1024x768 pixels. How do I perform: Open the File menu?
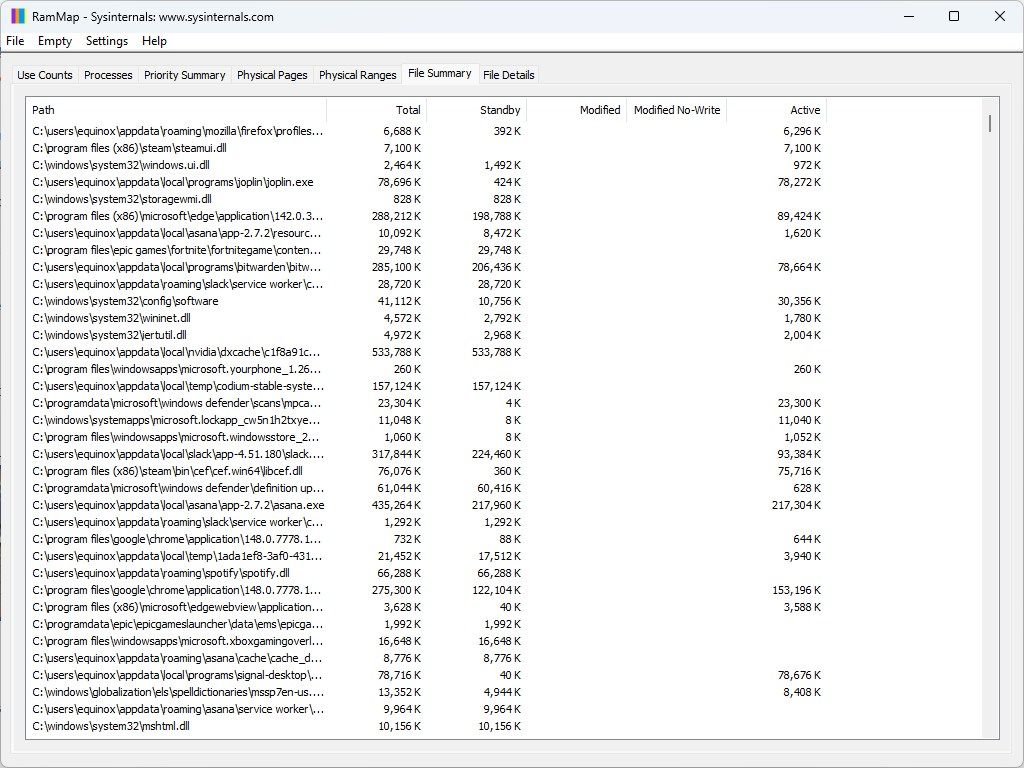pos(15,40)
